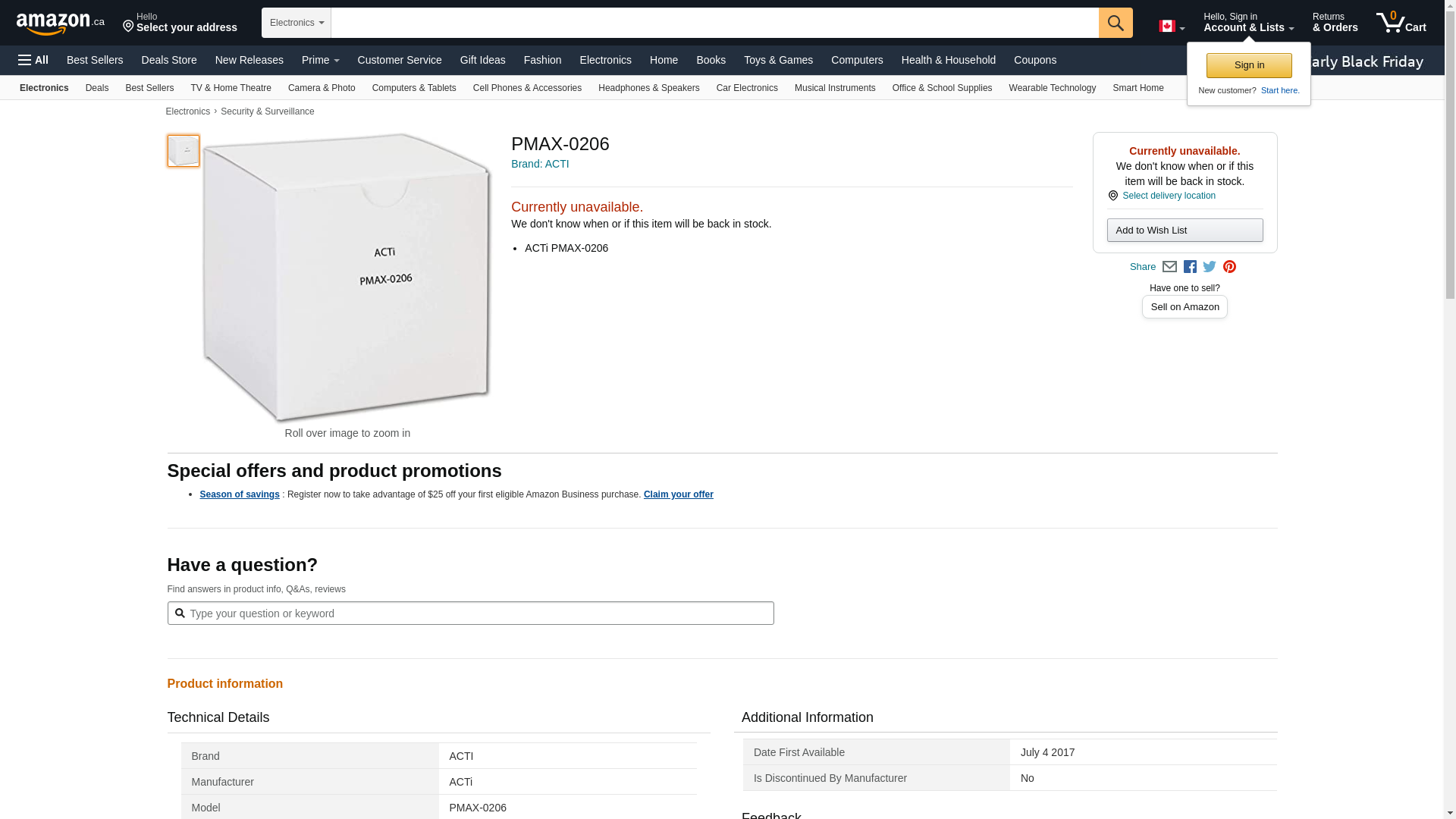Viewport: 1456px width, 819px height.
Task: Click the Amazon.ca logo
Action: pyautogui.click(x=60, y=23)
